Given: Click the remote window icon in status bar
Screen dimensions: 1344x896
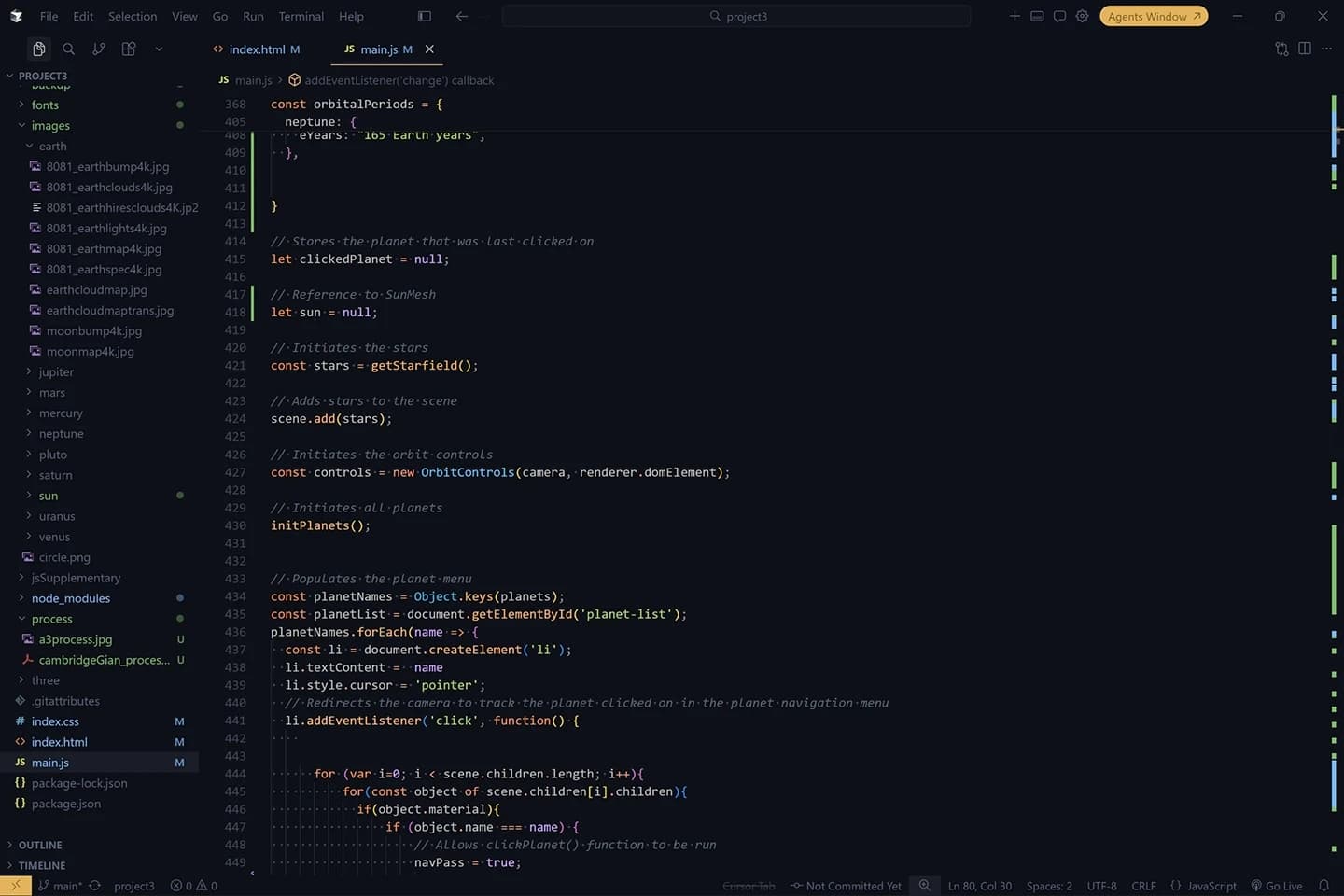Looking at the screenshot, I should click(x=15, y=886).
